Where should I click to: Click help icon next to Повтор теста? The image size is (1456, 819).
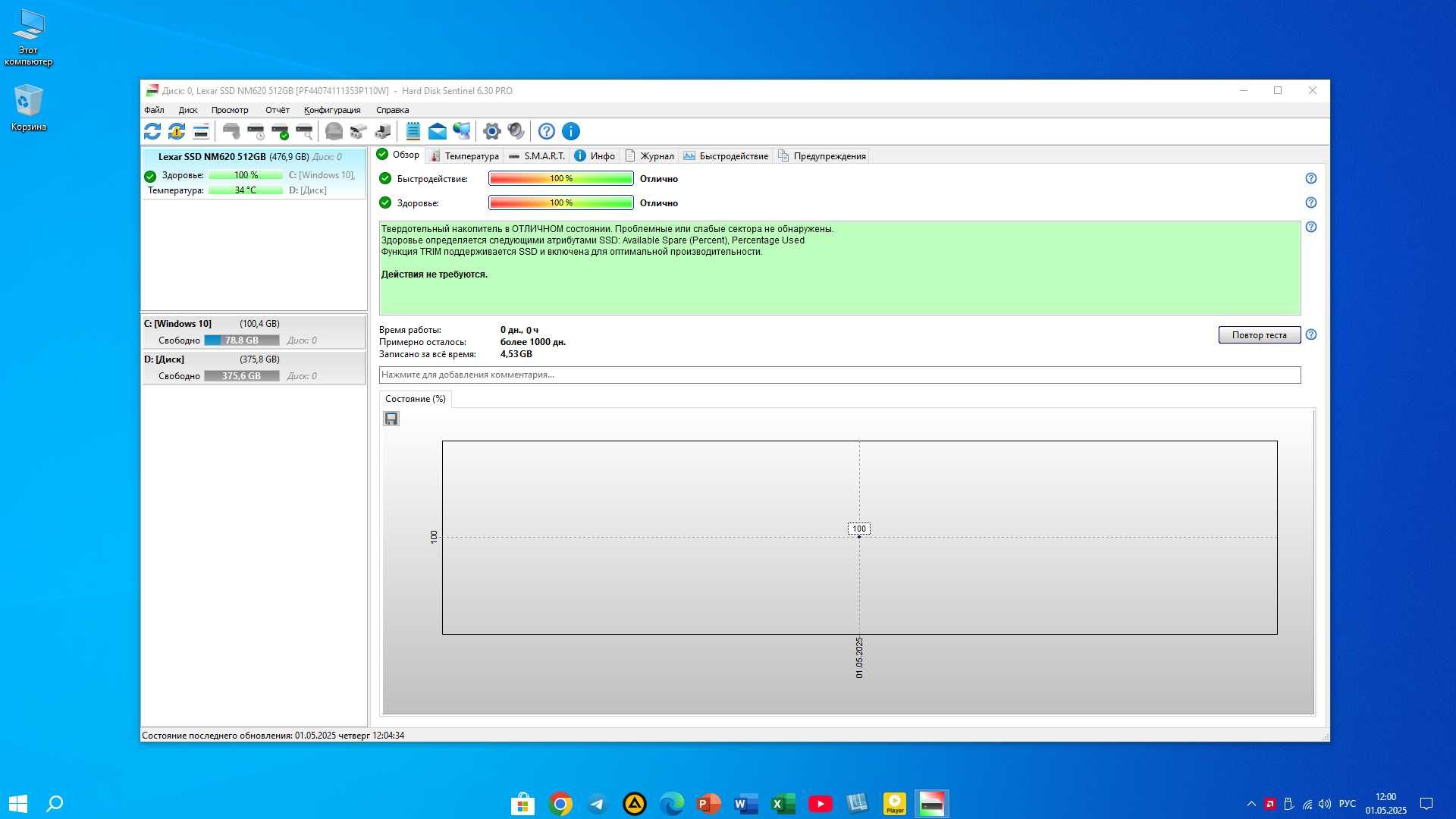click(x=1311, y=335)
